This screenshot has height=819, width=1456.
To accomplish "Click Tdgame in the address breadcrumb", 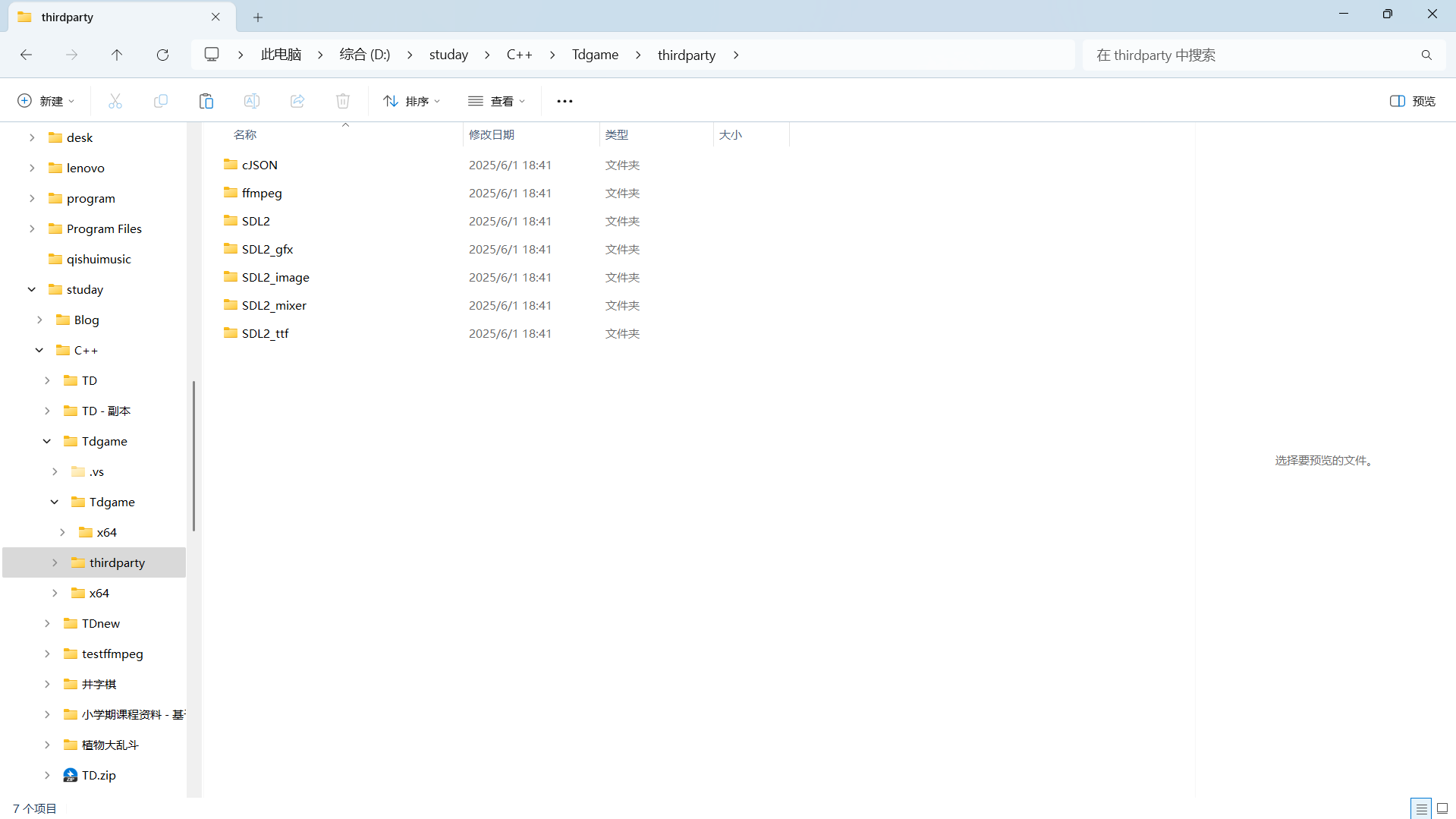I will [x=595, y=55].
